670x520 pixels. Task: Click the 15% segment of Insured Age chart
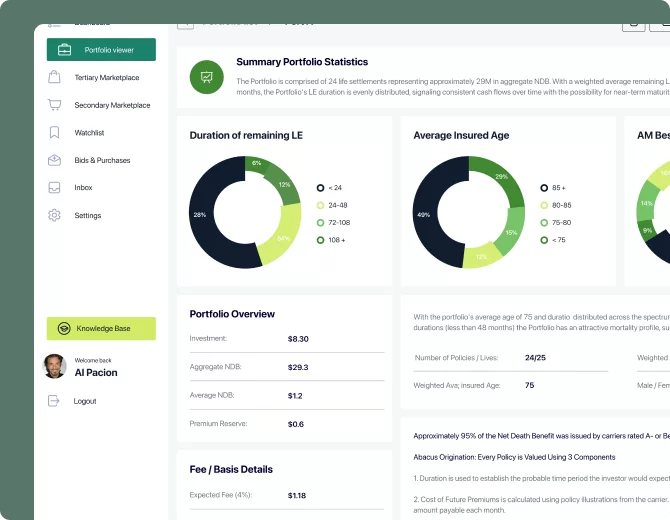(x=510, y=232)
